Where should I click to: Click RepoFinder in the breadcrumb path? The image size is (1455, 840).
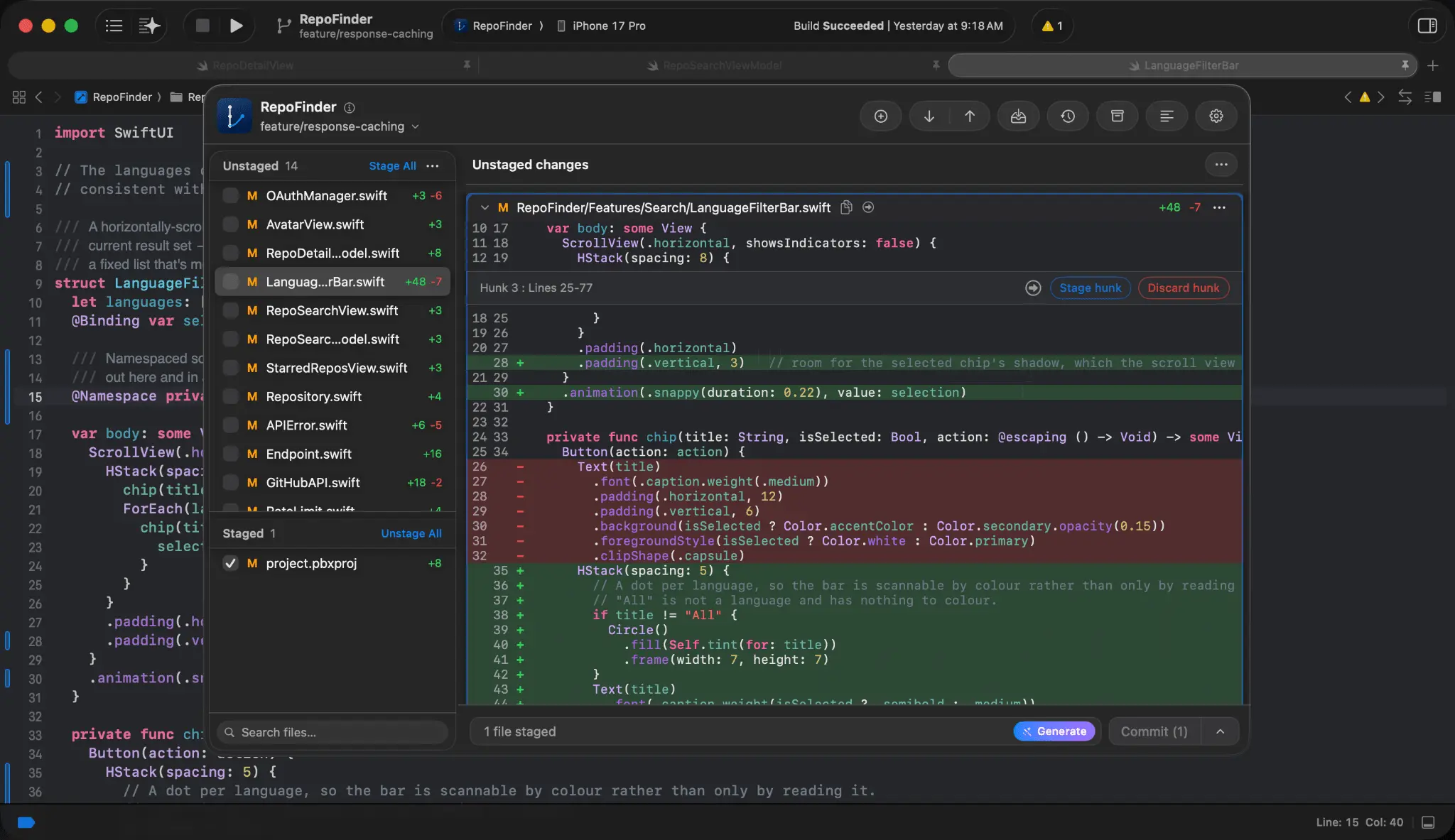(114, 97)
